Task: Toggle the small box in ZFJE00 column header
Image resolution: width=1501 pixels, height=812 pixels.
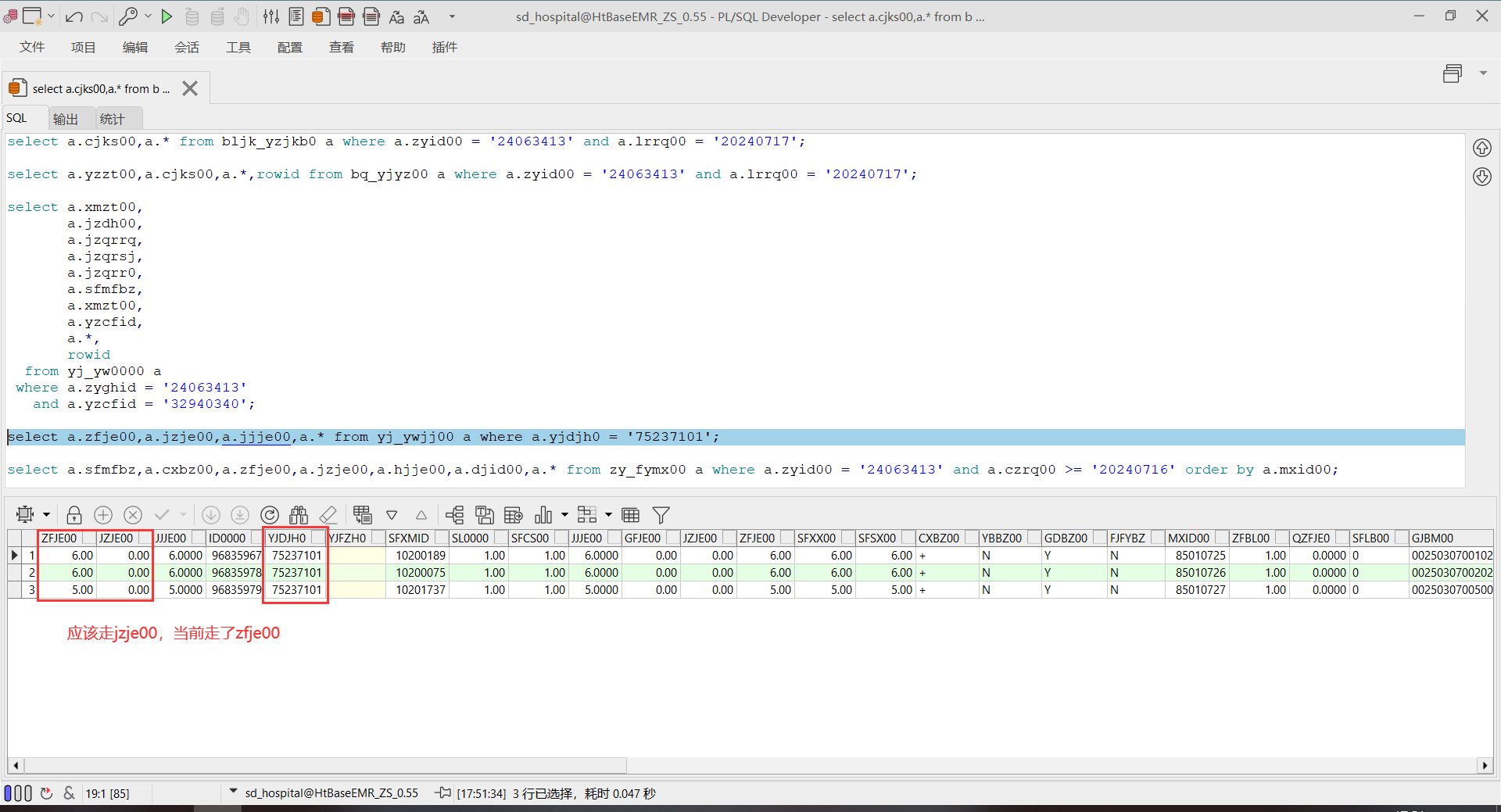Action: [x=89, y=538]
